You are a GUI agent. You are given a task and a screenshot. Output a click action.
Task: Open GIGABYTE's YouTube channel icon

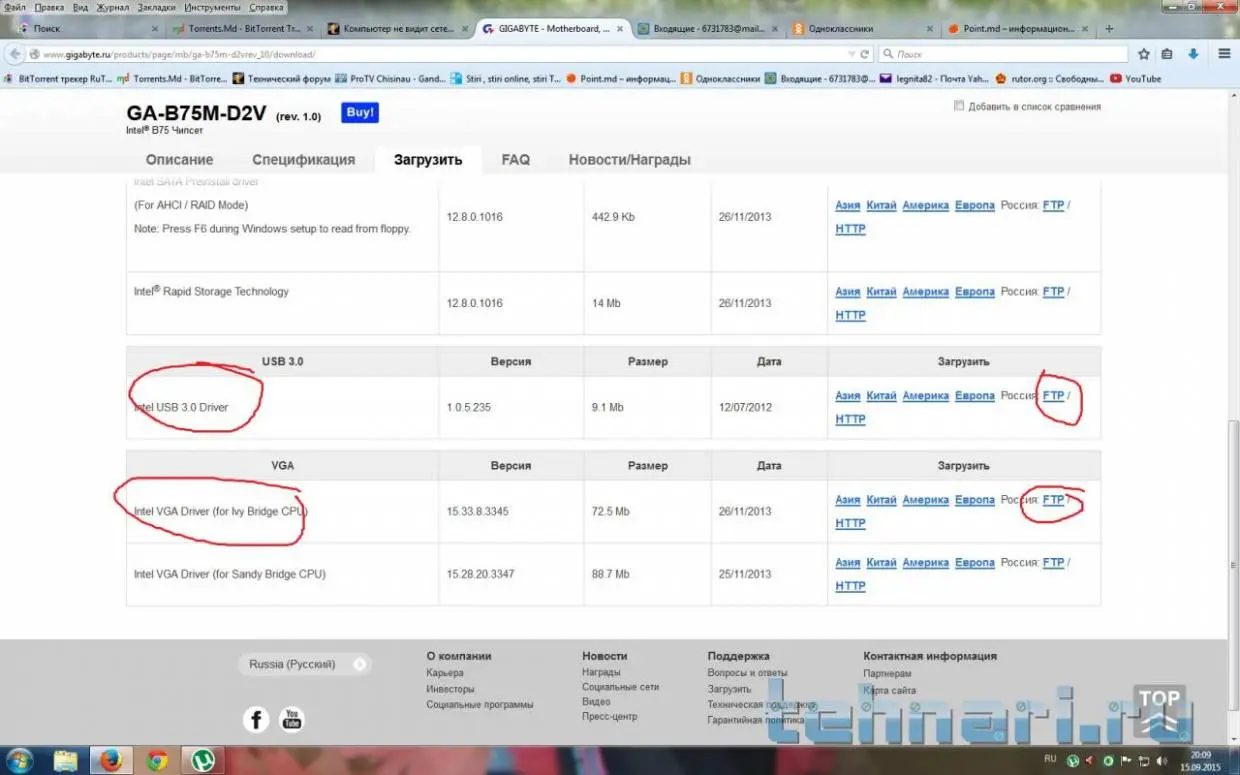(x=292, y=719)
